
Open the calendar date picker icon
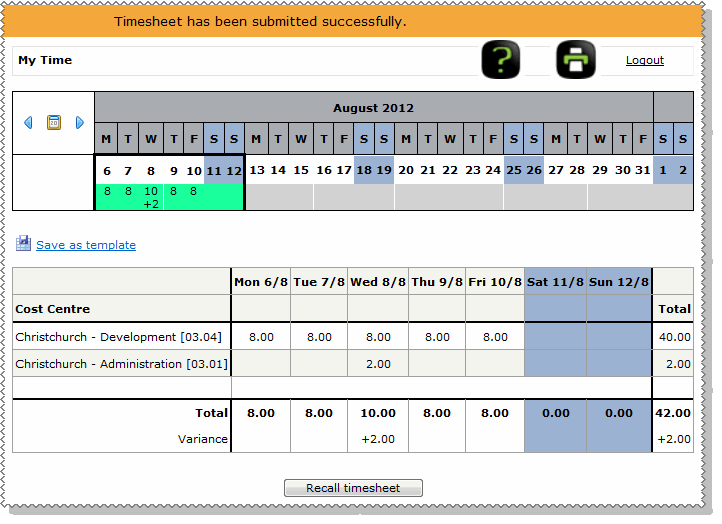(54, 122)
